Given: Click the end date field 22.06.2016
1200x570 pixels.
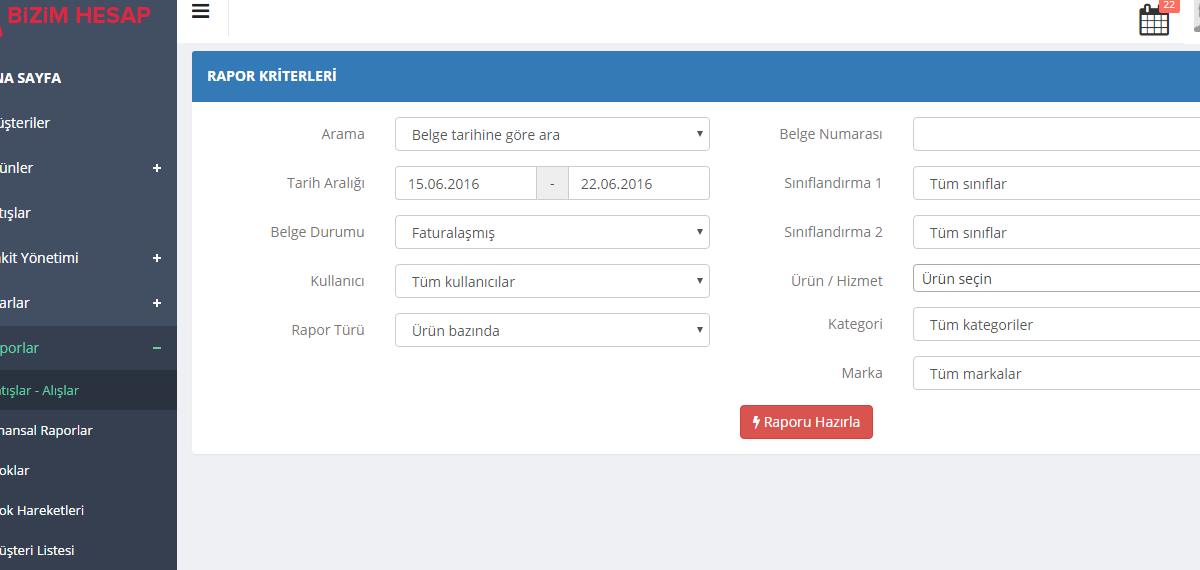Looking at the screenshot, I should tap(638, 184).
